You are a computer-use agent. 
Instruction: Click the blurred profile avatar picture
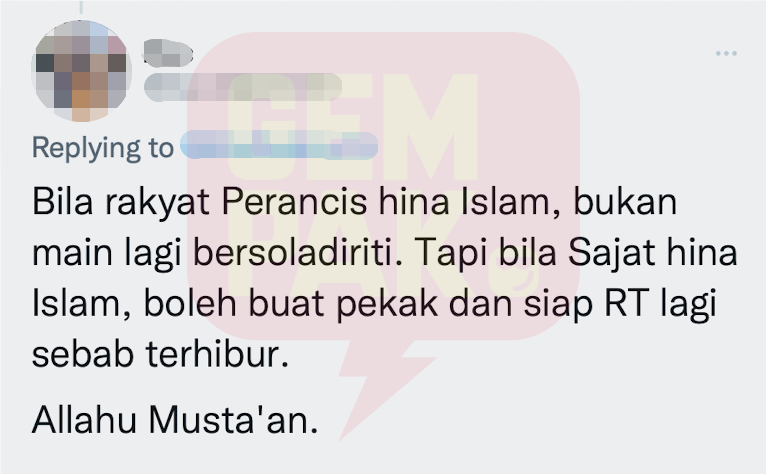(81, 71)
